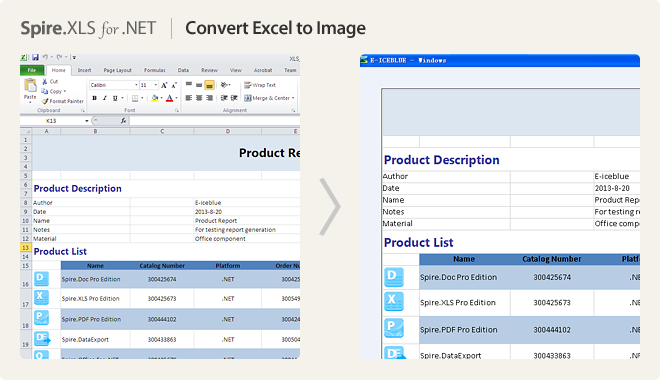
Task: Toggle italic formatting
Action: tap(104, 98)
